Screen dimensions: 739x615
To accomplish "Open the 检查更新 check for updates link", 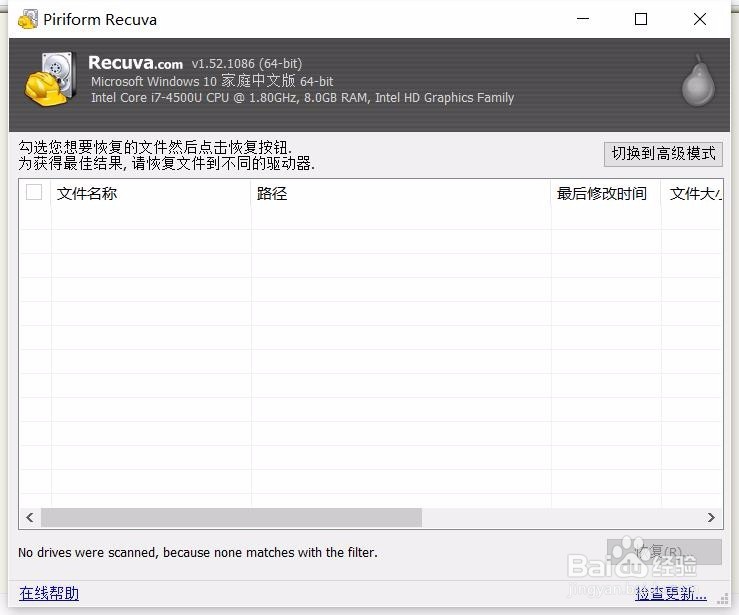I will coord(671,593).
